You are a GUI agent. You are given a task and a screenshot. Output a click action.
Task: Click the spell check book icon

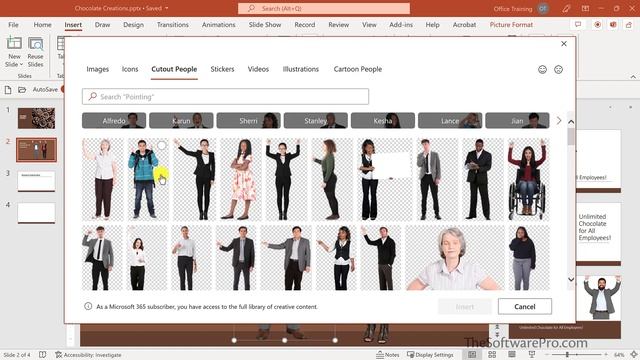point(42,355)
